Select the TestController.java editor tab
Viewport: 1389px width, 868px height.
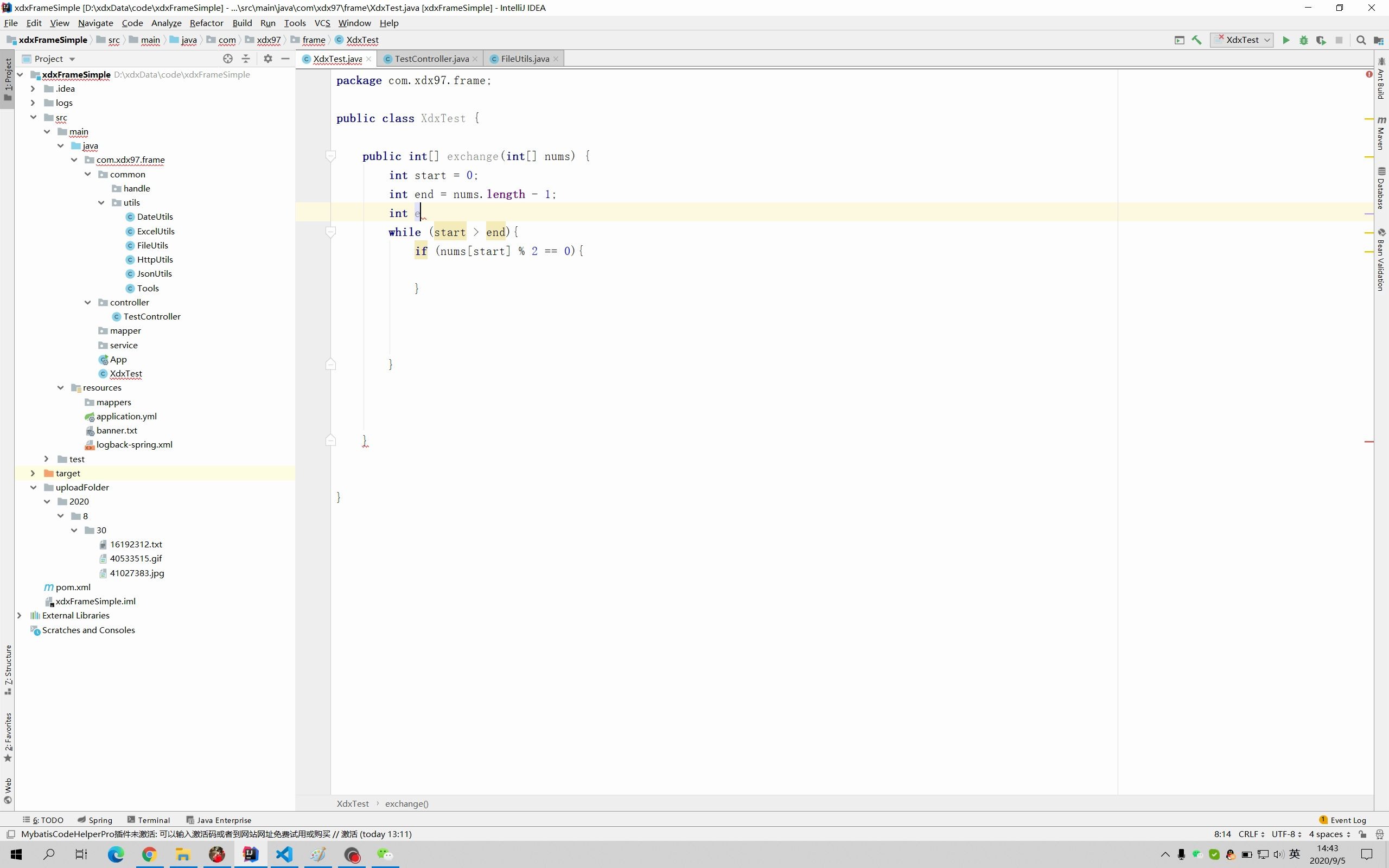[x=431, y=58]
